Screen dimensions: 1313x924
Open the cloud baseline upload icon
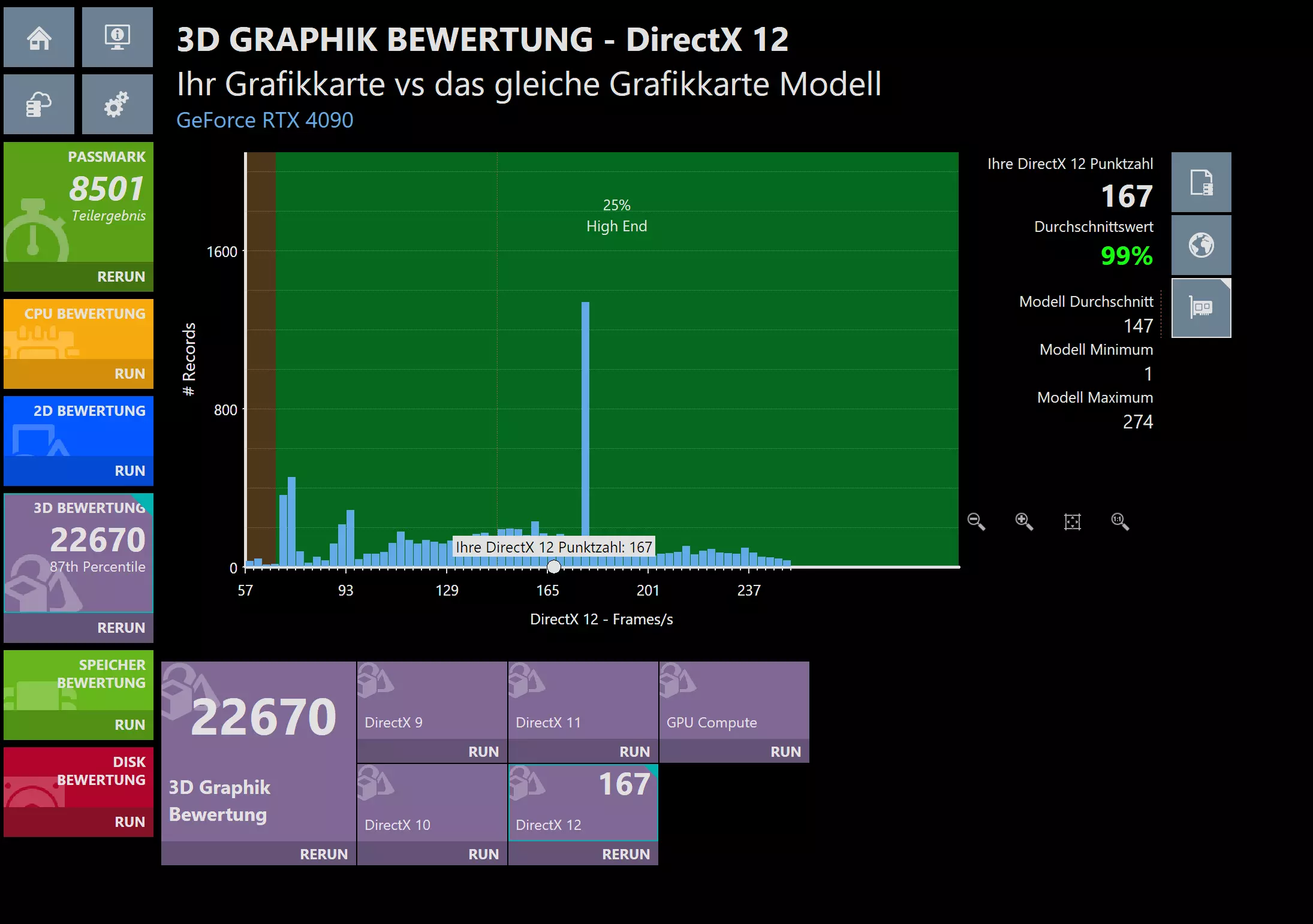tap(39, 104)
